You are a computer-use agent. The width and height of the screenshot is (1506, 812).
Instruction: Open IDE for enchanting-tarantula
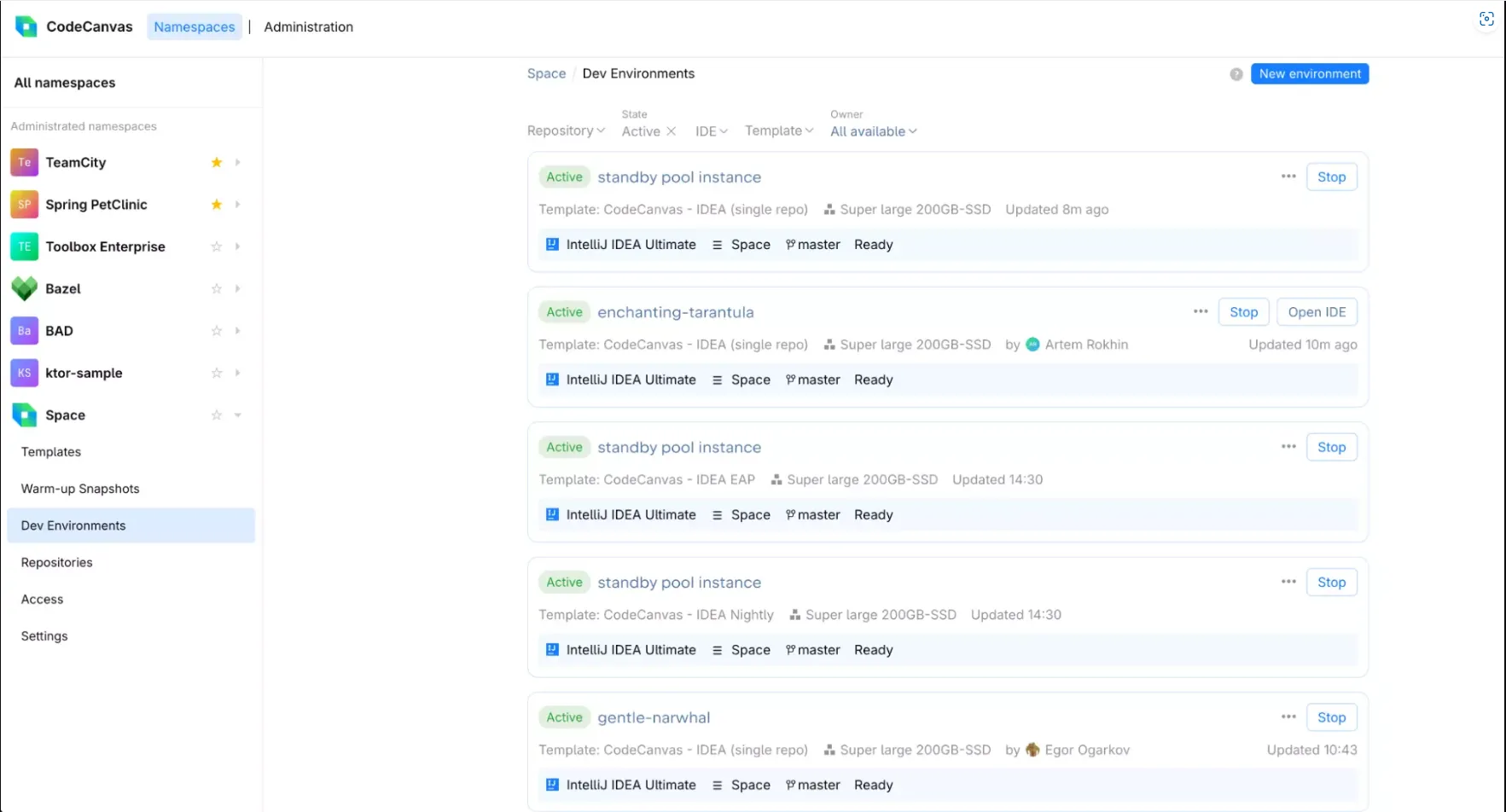coord(1316,312)
